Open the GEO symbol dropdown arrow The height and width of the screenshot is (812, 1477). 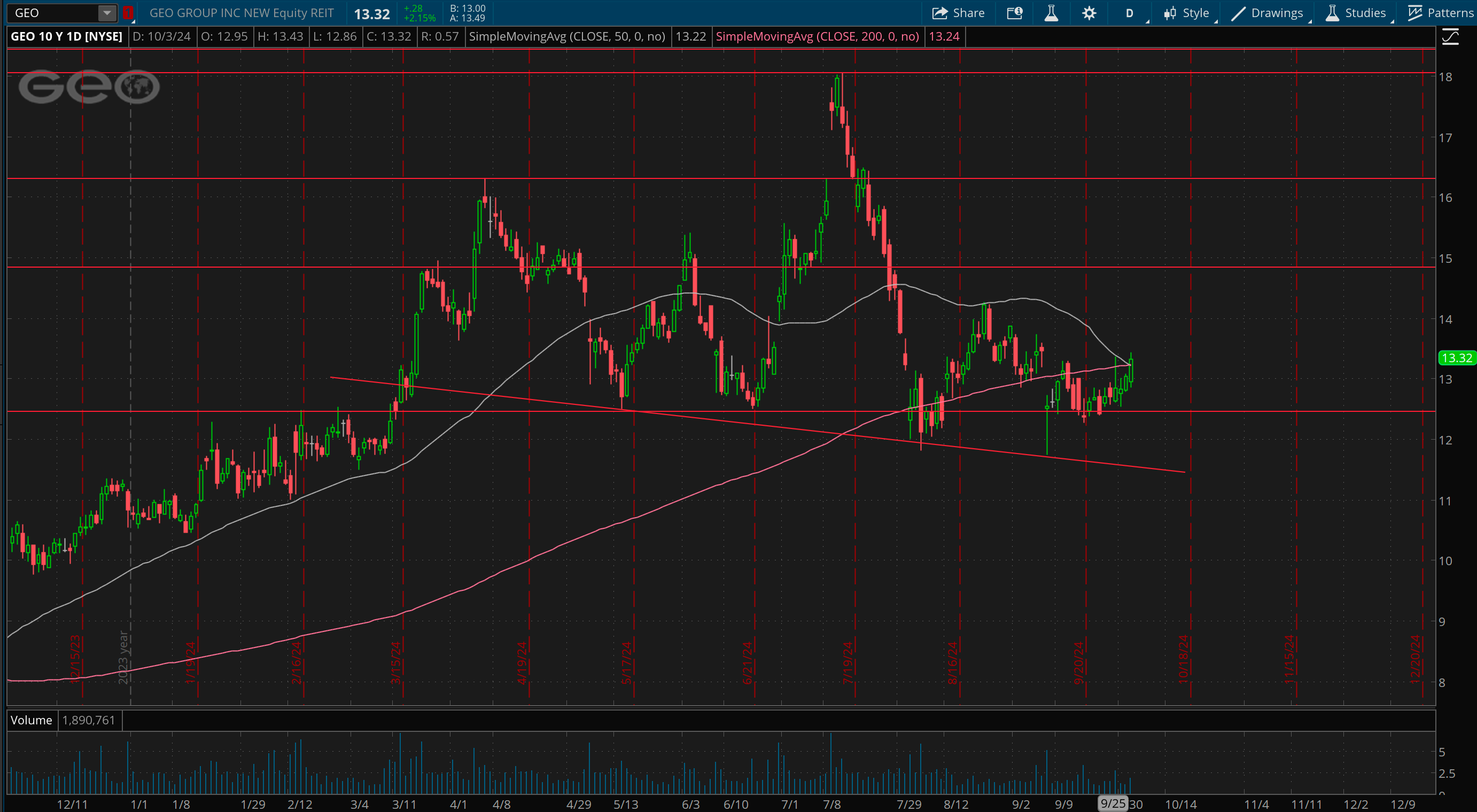click(107, 13)
